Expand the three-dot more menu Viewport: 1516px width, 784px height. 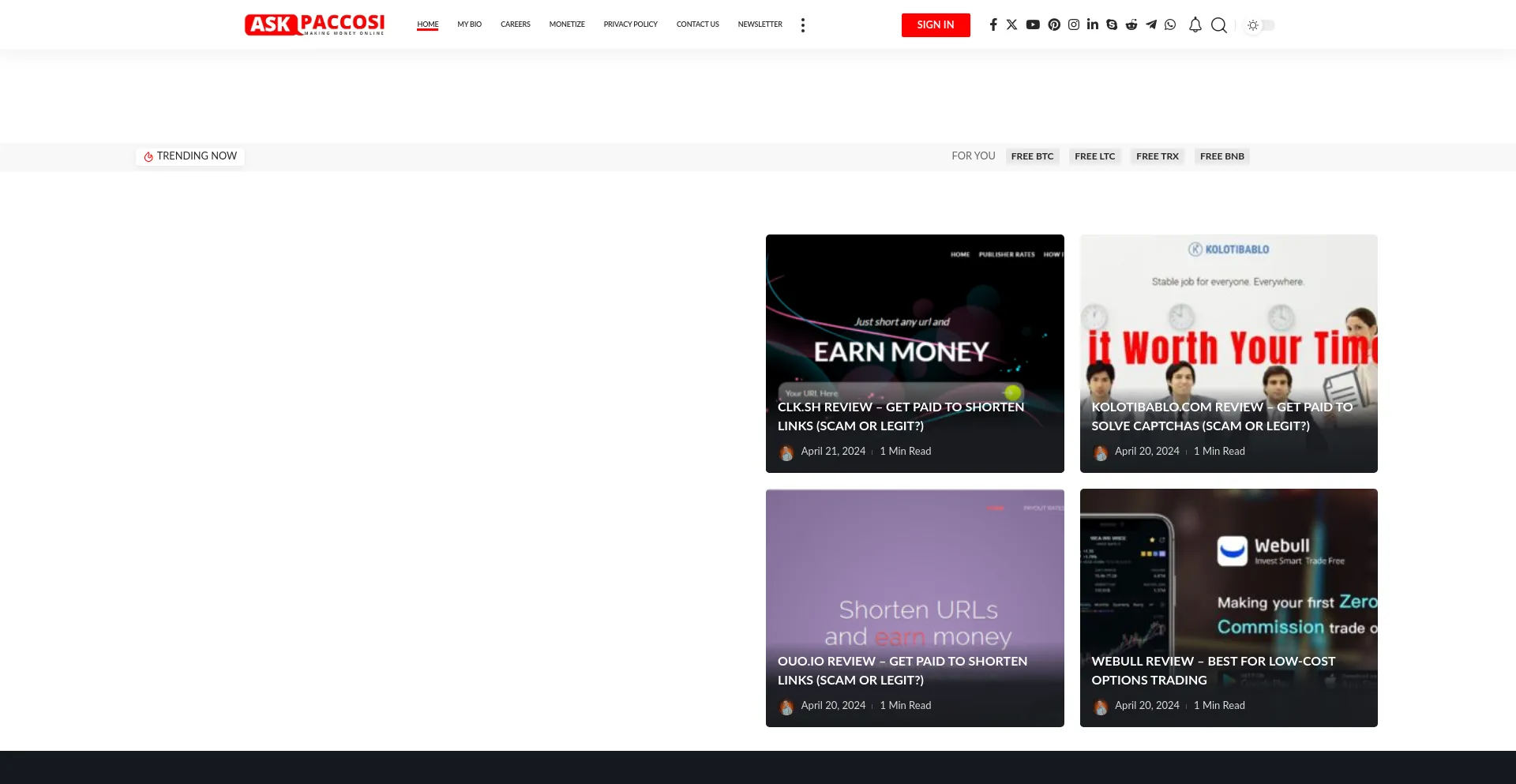(803, 25)
